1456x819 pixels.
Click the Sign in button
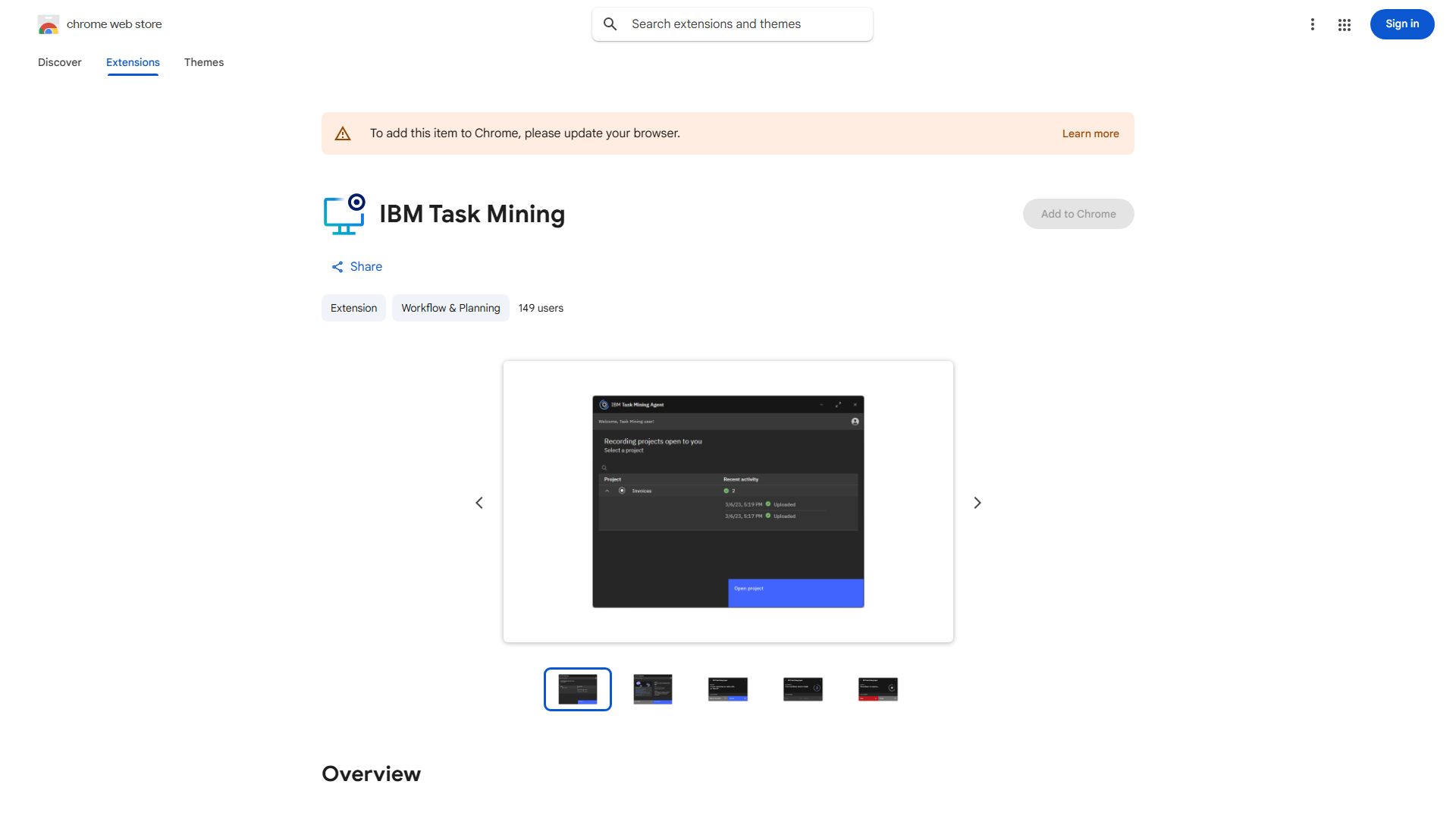[1401, 24]
